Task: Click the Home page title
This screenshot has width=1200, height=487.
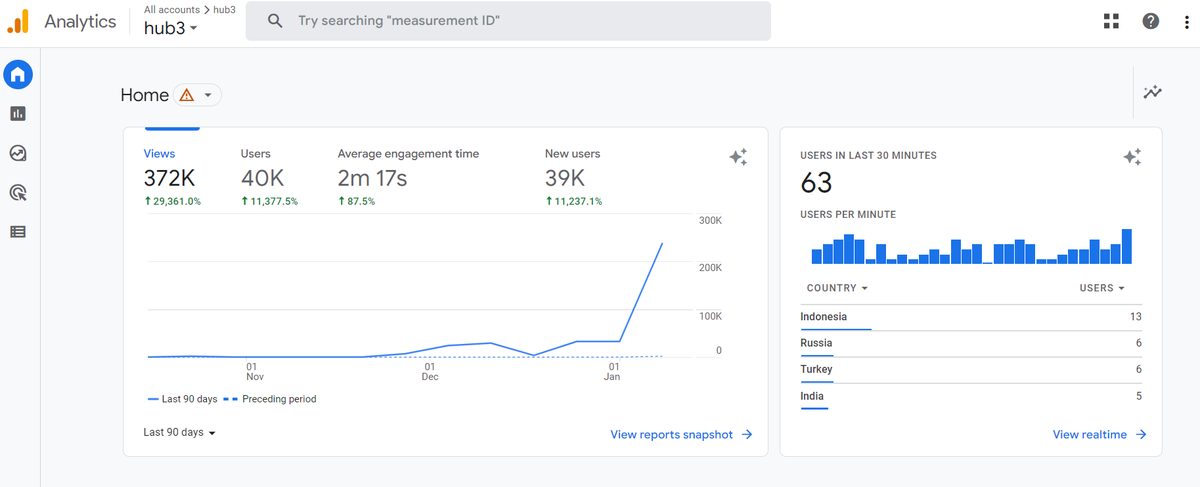Action: click(145, 95)
